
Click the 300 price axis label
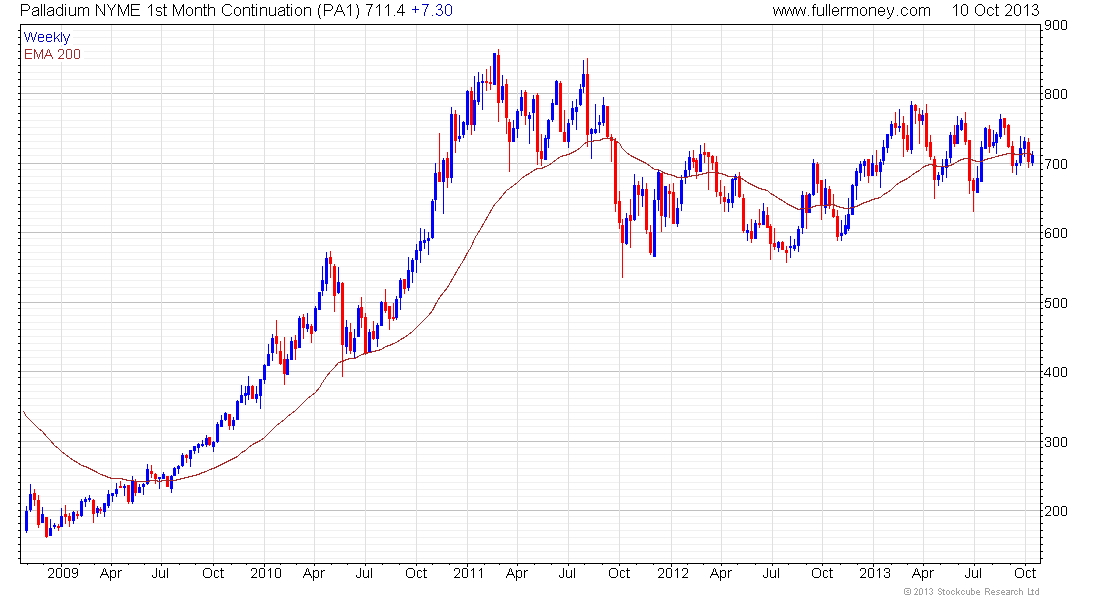point(1055,442)
